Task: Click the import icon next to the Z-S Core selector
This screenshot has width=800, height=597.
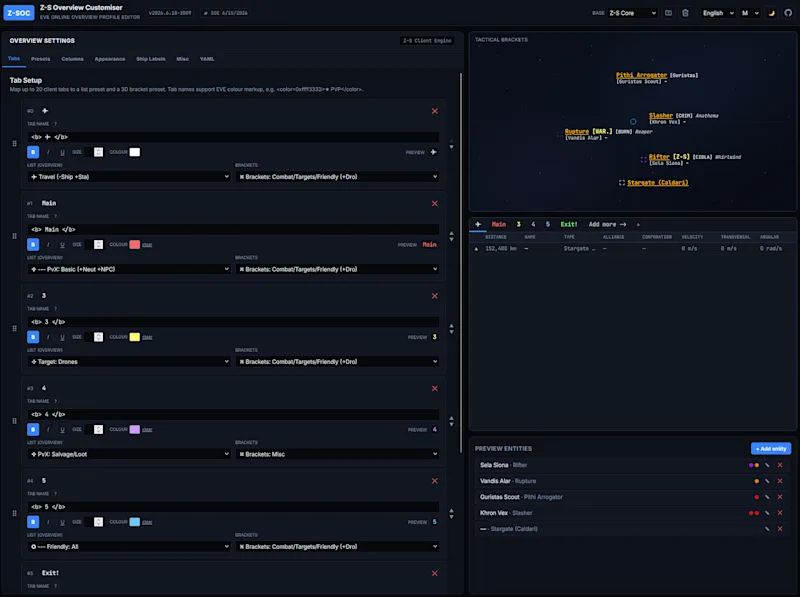Action: point(668,13)
